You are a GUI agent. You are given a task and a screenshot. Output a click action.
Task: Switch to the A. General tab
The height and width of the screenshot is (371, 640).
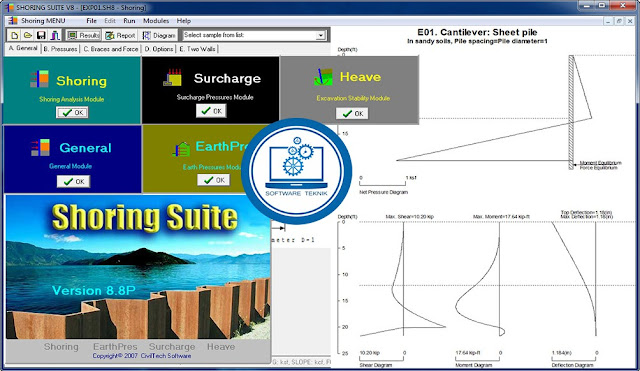[23, 48]
